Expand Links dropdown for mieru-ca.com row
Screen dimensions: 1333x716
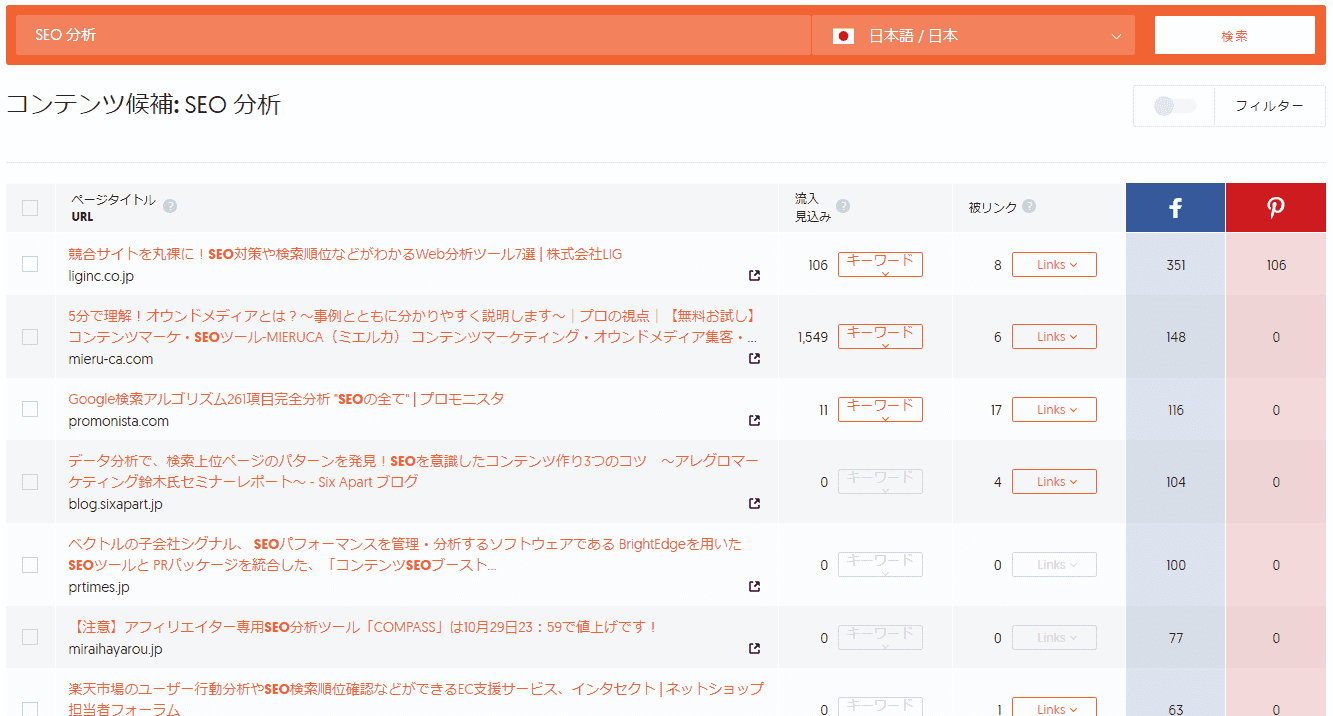(1054, 337)
